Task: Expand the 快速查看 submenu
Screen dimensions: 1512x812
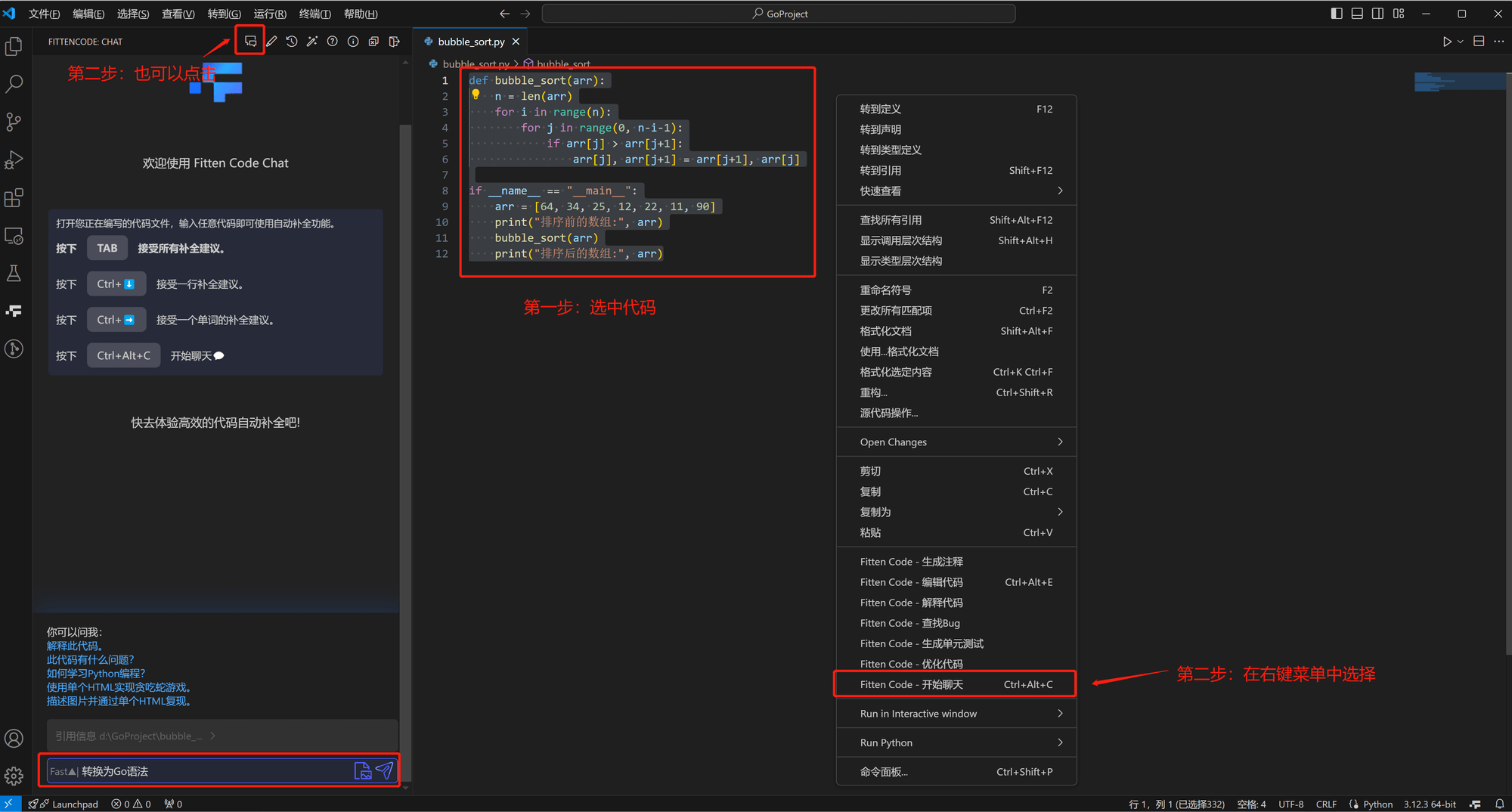Action: tap(956, 191)
